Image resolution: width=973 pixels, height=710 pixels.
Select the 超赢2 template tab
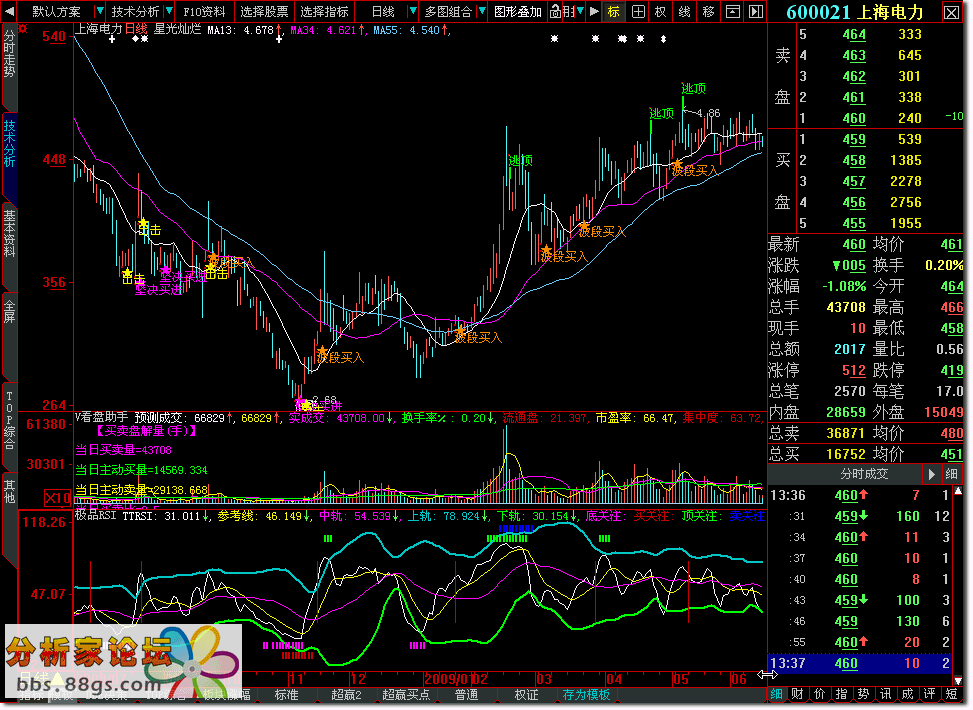(x=346, y=695)
